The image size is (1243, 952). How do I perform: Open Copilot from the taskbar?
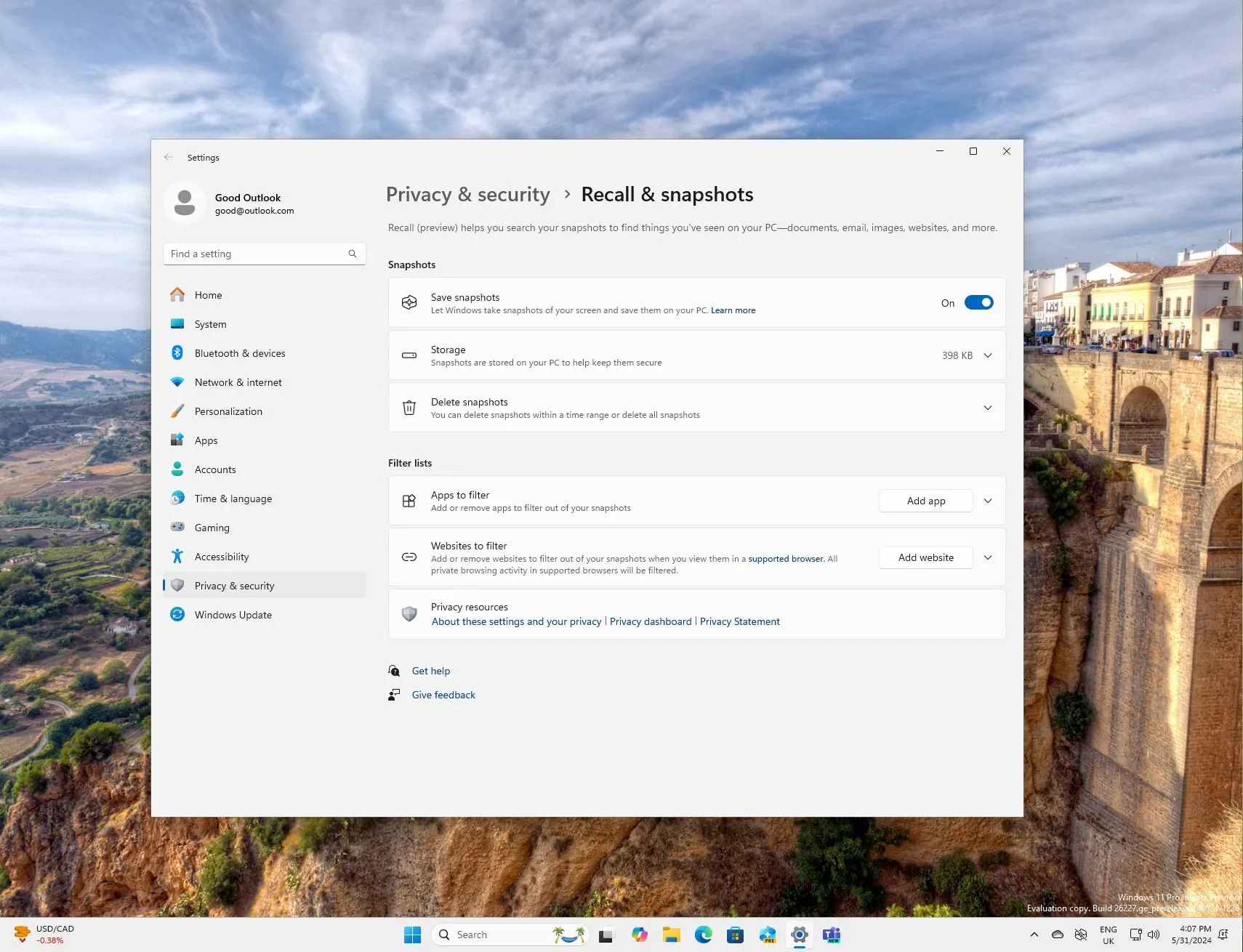click(x=639, y=935)
